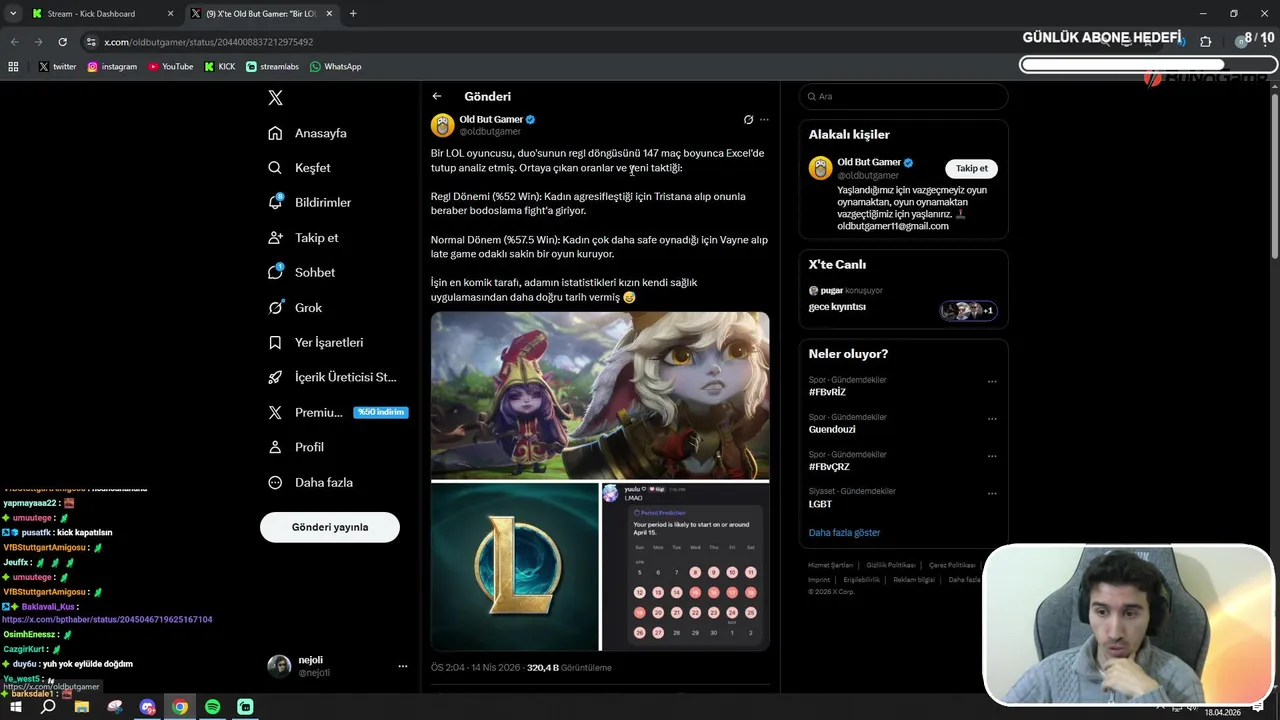
Task: Enlarge the Lulu and Poppy image
Action: [x=600, y=395]
